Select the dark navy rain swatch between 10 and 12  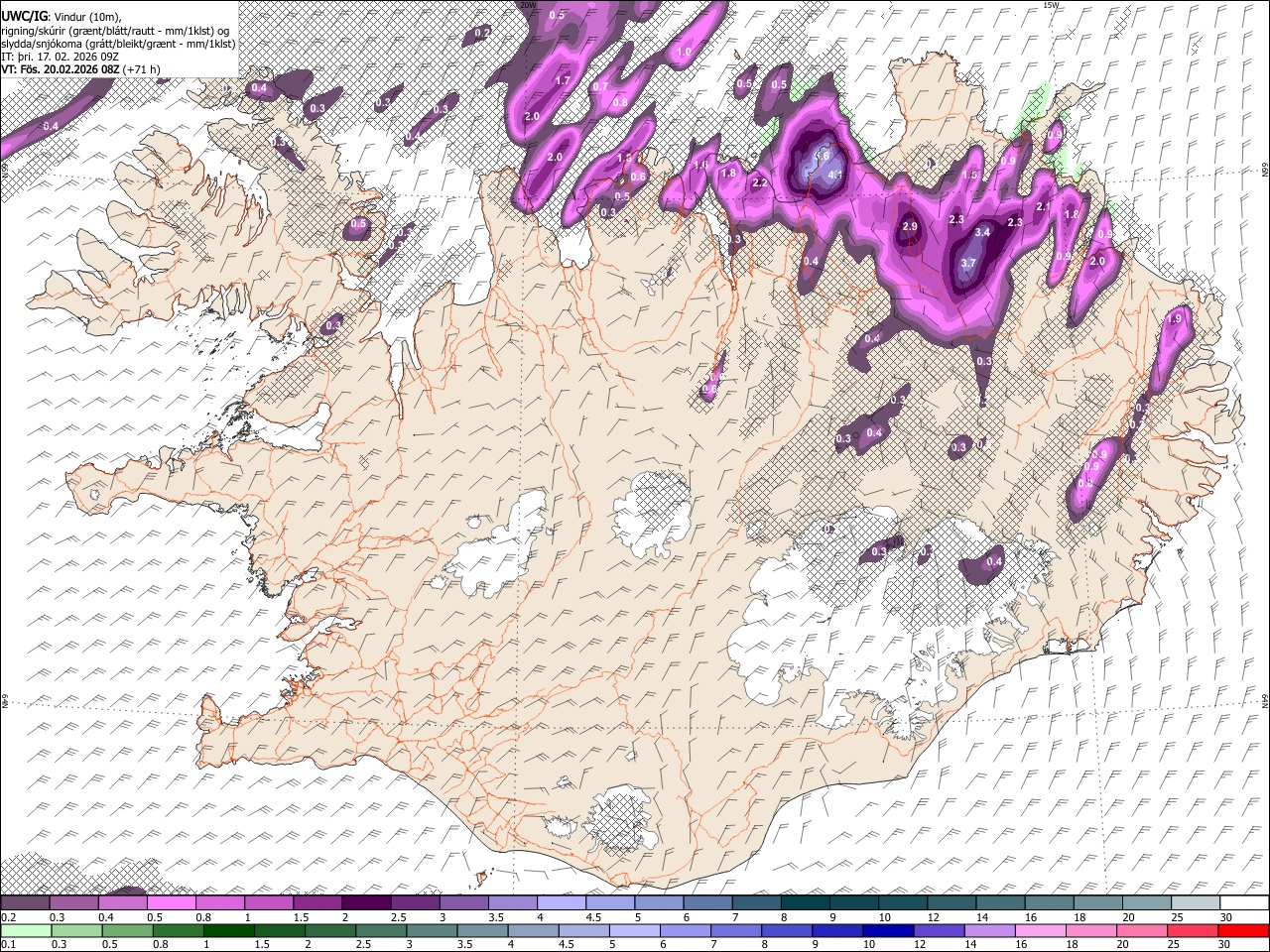887,930
